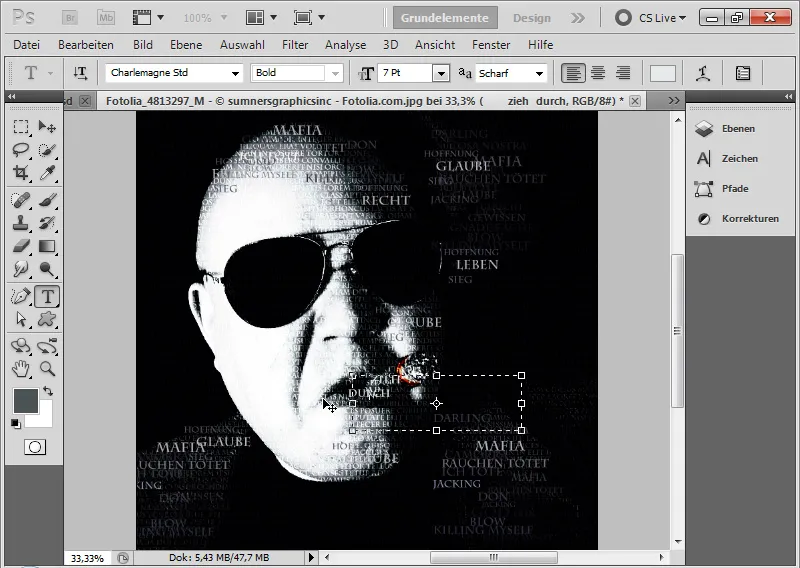The height and width of the screenshot is (568, 800).
Task: Open the Filter menu
Action: pos(295,45)
